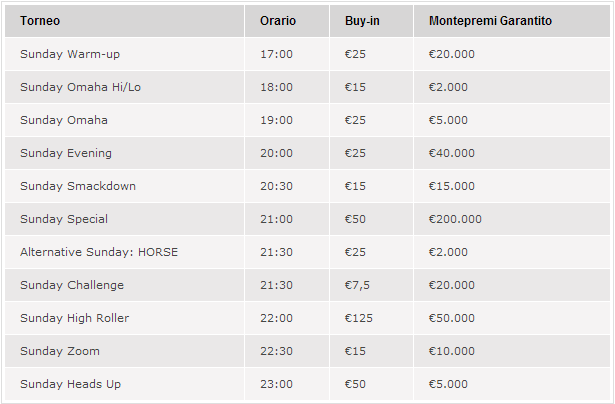Select Alternative Sunday: HORSE tournament name

pos(99,252)
